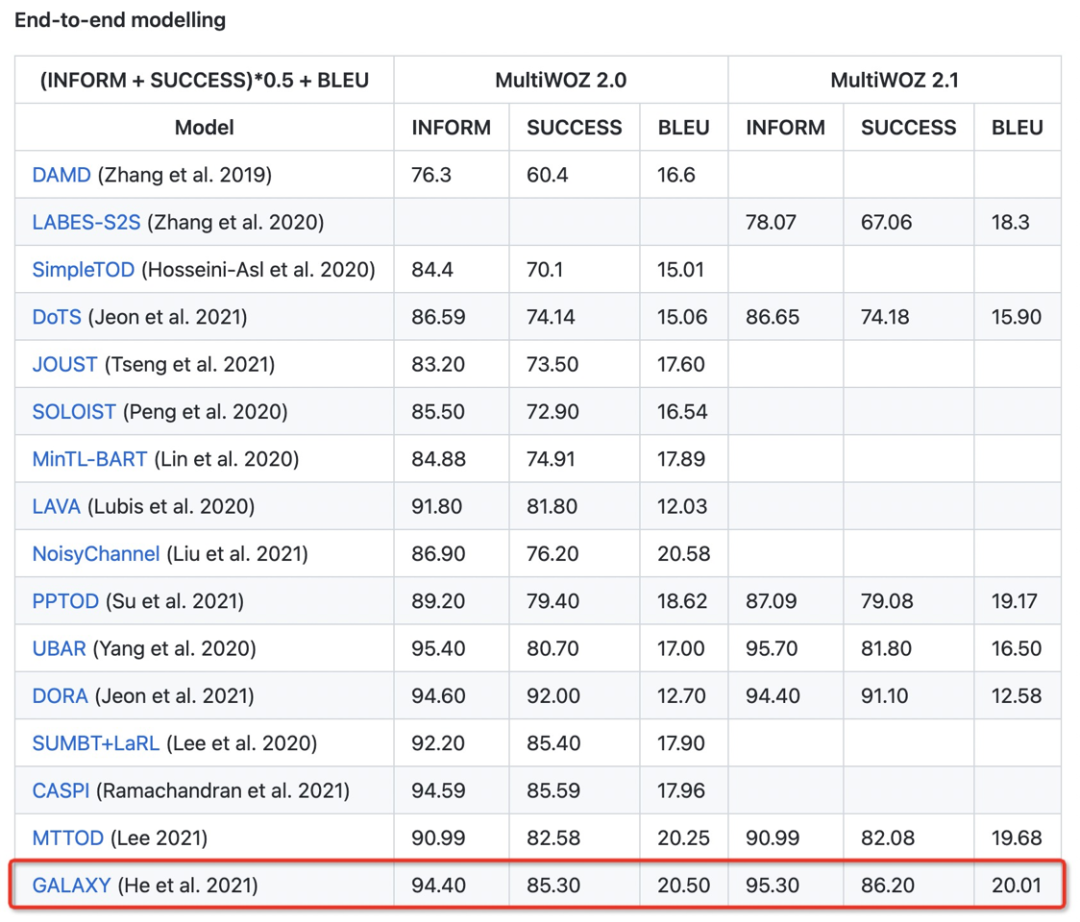Click the End-to-end modelling heading
1080x922 pixels.
tap(120, 20)
